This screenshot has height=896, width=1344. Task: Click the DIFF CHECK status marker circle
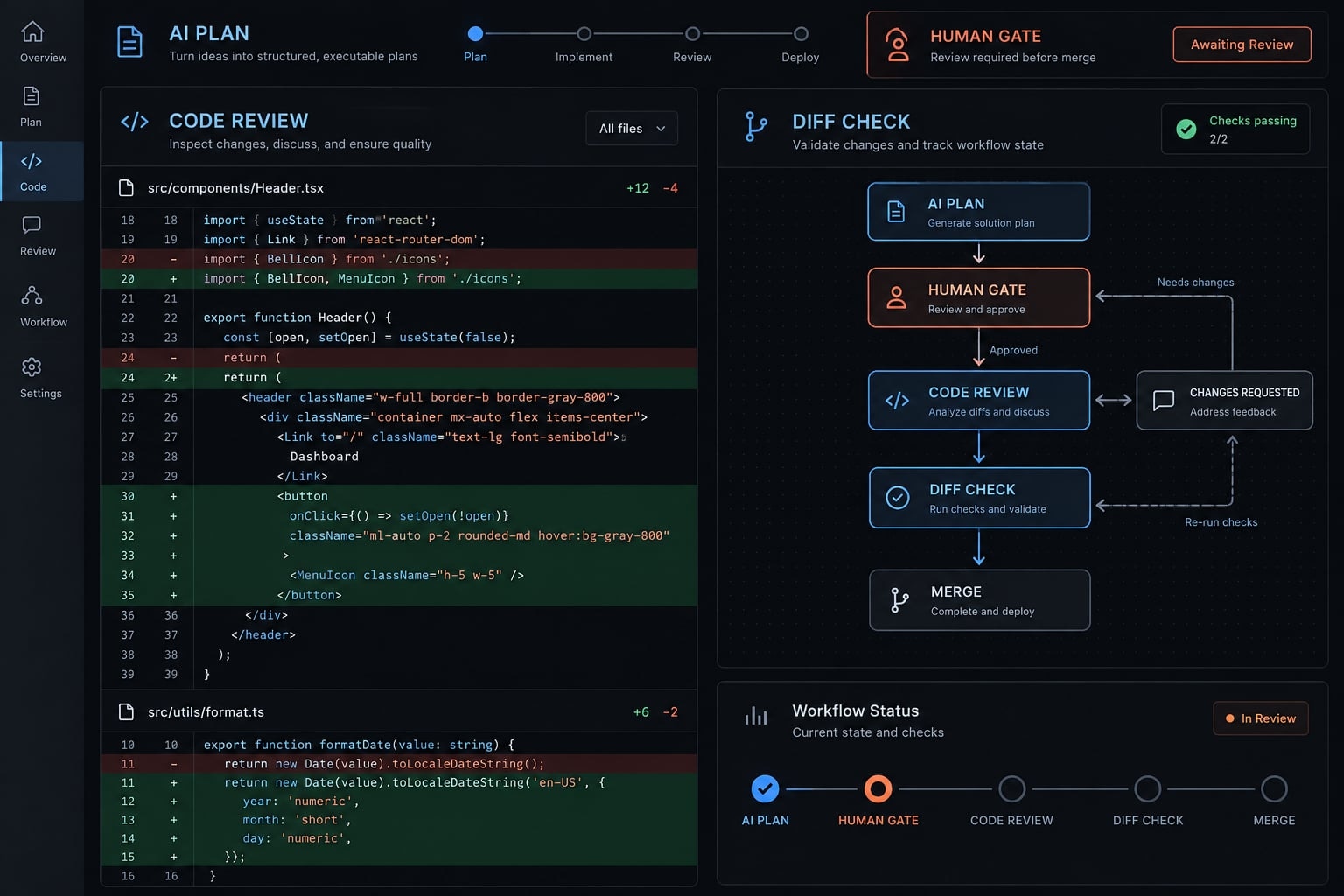pos(1147,789)
